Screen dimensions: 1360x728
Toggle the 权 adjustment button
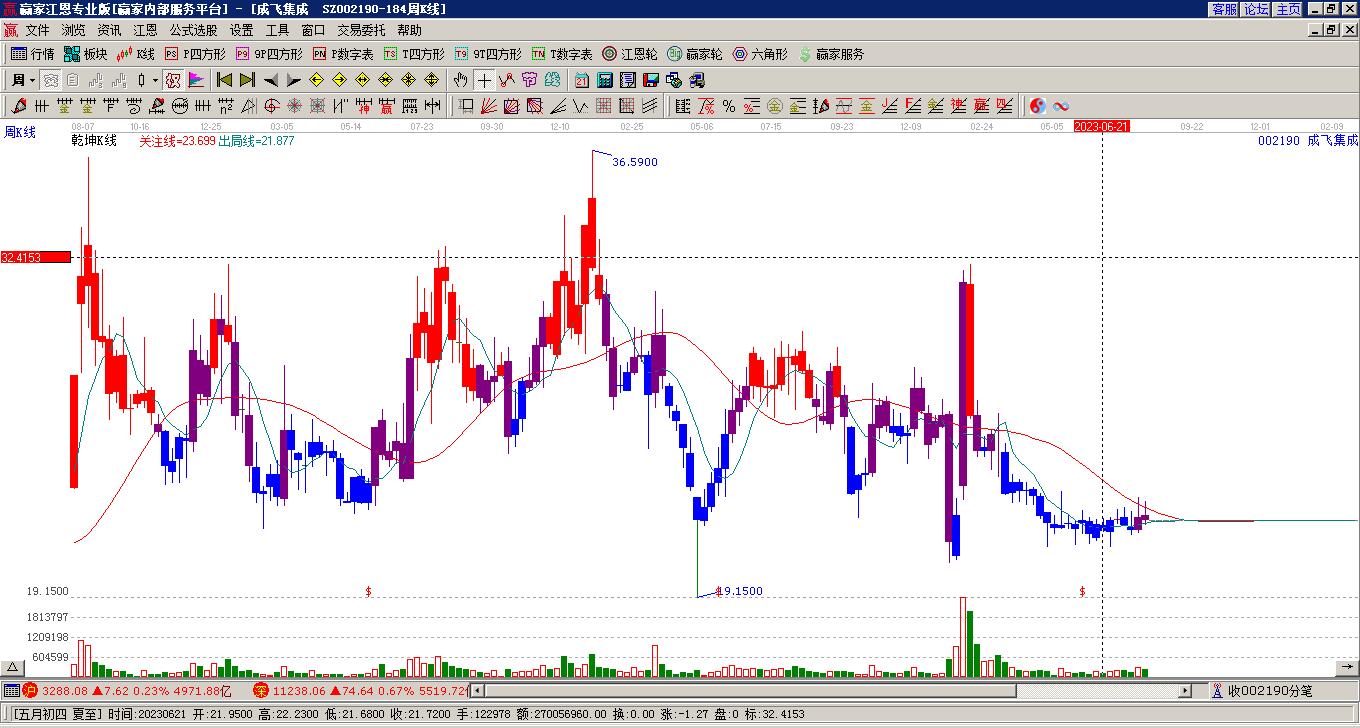(173, 80)
